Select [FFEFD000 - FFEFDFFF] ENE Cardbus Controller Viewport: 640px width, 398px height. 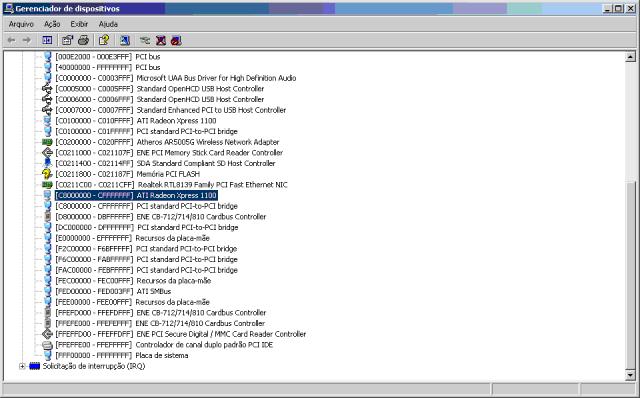160,313
